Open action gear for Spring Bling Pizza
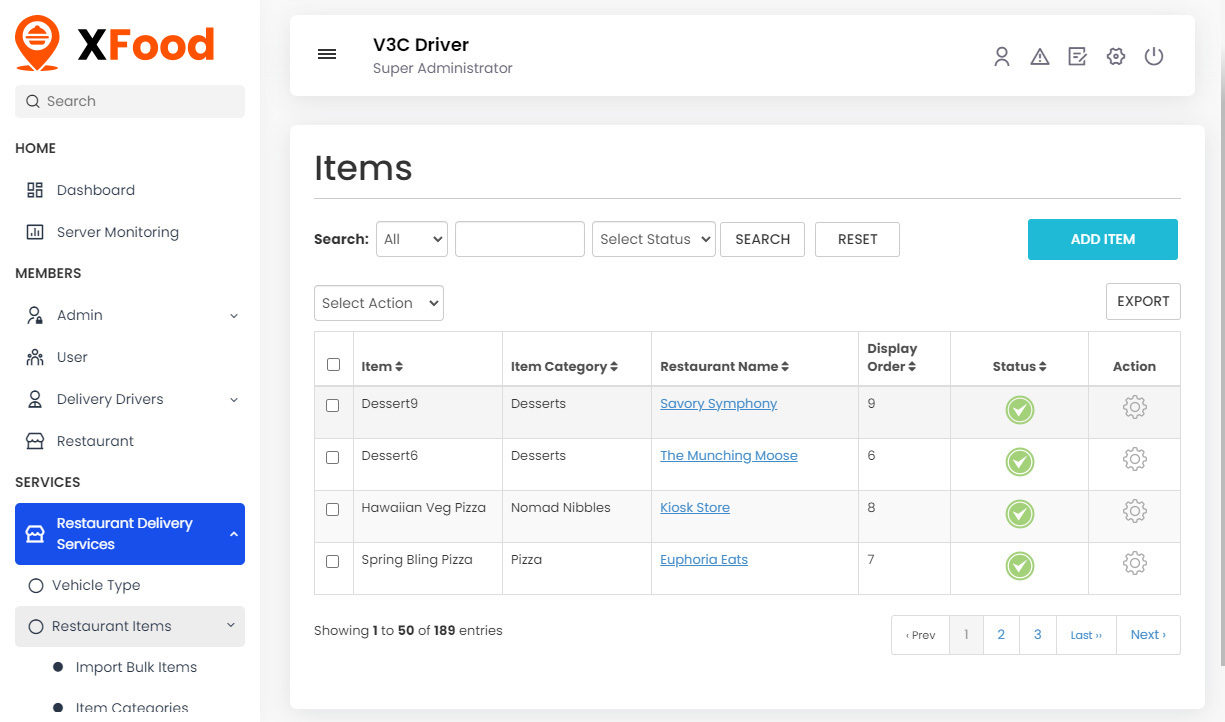The image size is (1225, 722). [x=1134, y=563]
